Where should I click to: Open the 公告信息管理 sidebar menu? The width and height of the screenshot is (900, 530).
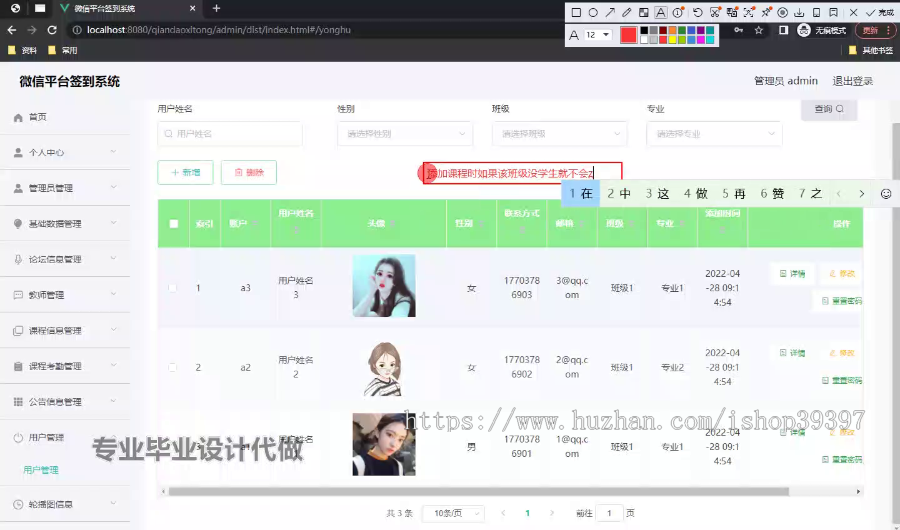point(65,401)
